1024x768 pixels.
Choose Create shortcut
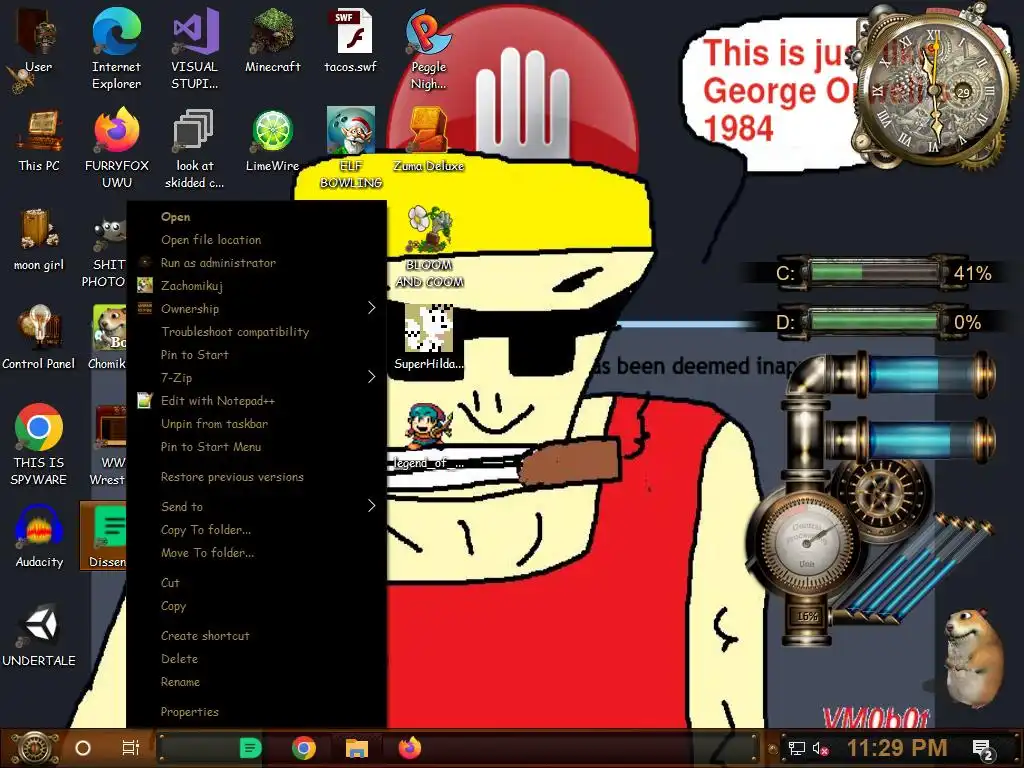click(257, 635)
